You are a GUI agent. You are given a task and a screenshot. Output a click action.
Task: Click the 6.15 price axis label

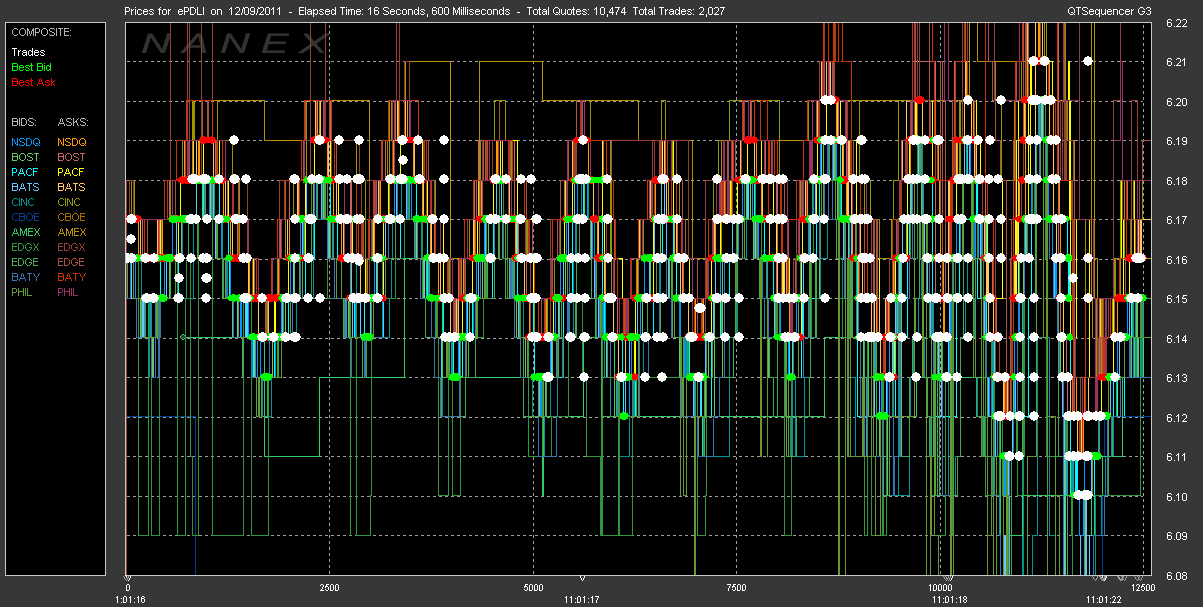point(1175,299)
